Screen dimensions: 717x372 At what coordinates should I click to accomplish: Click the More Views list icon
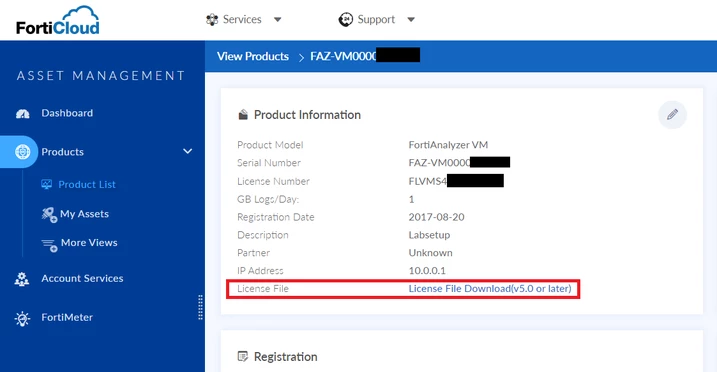[49, 245]
